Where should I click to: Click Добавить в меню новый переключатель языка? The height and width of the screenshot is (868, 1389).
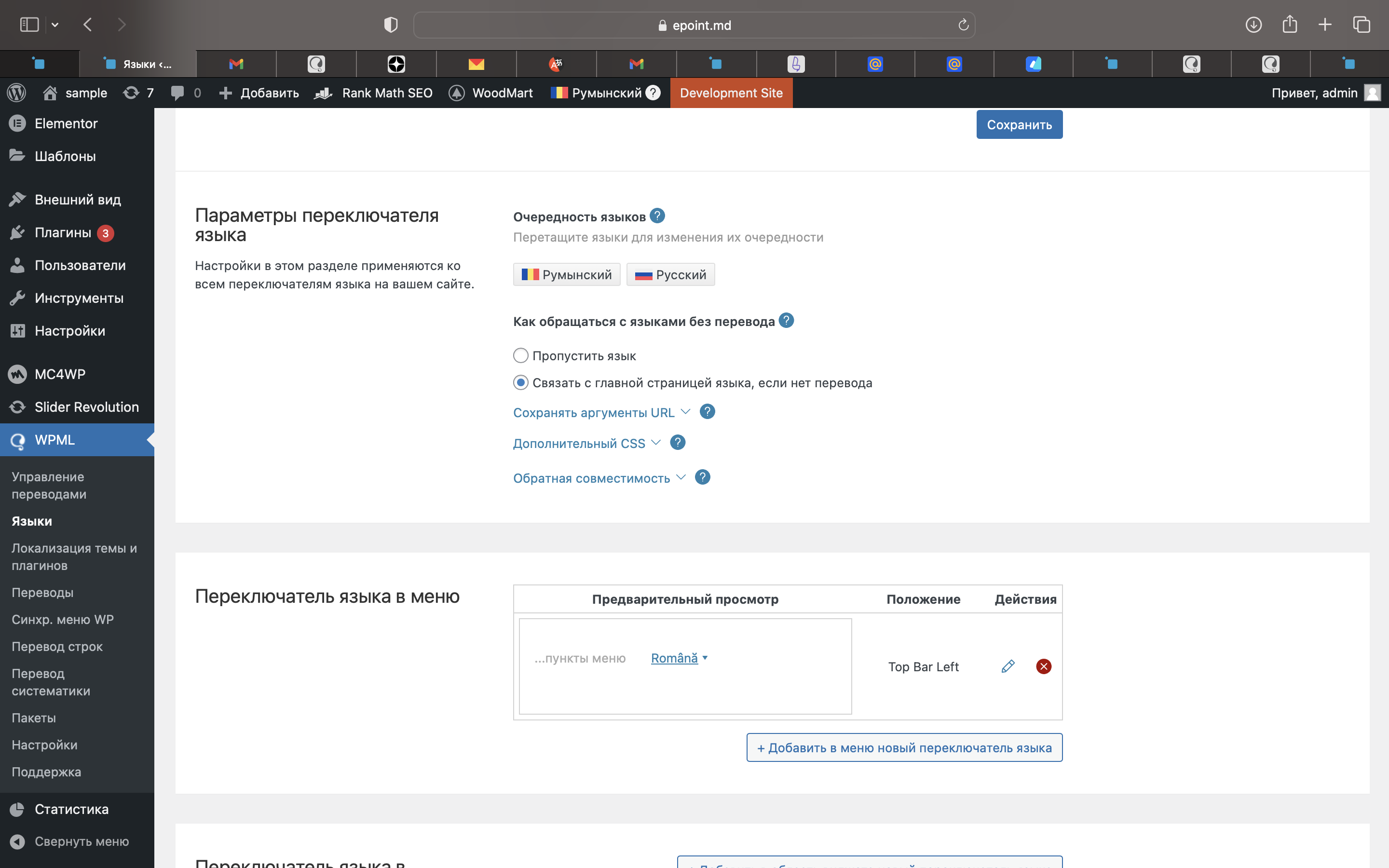904,747
